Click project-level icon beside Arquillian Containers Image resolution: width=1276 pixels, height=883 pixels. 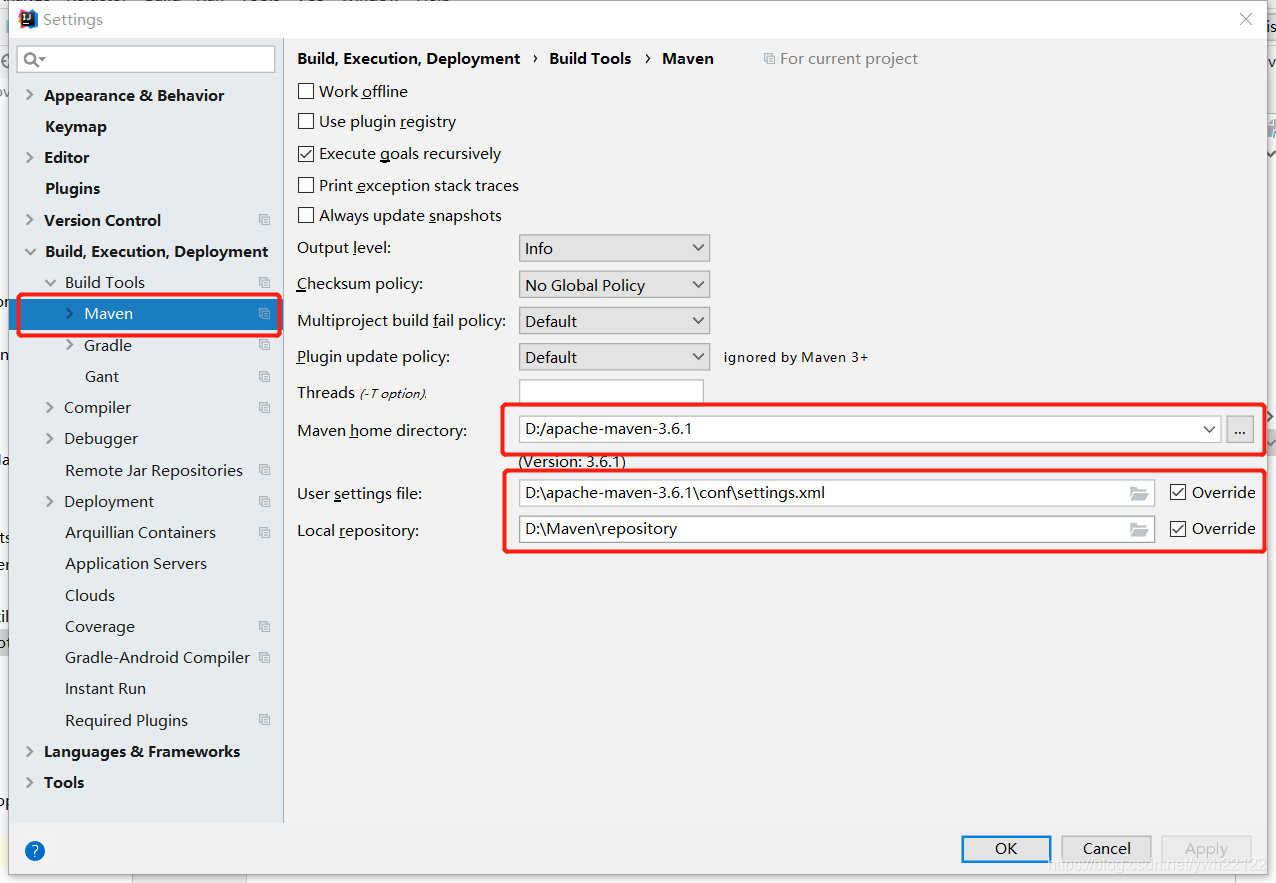265,533
